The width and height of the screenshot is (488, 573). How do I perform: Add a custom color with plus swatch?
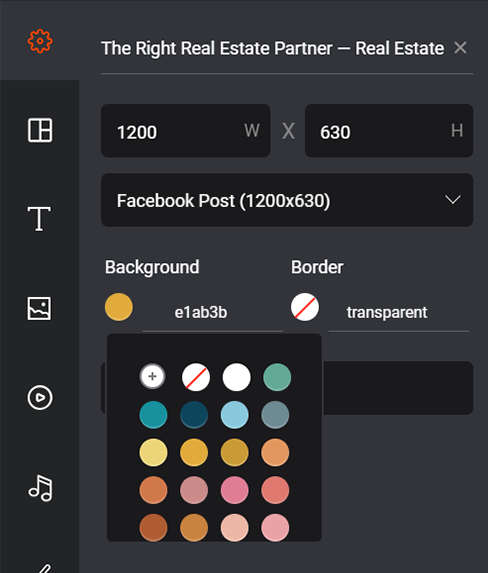152,376
